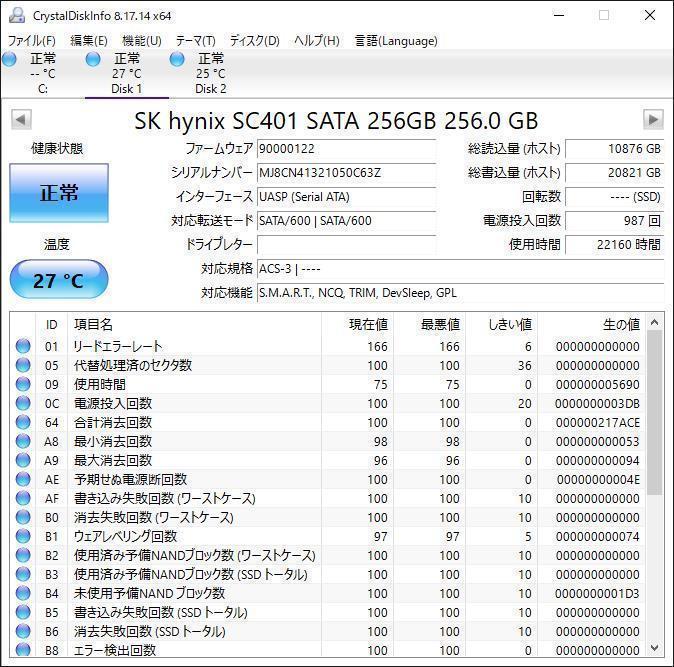
Task: Open the 機能(U) menu
Action: click(x=142, y=41)
